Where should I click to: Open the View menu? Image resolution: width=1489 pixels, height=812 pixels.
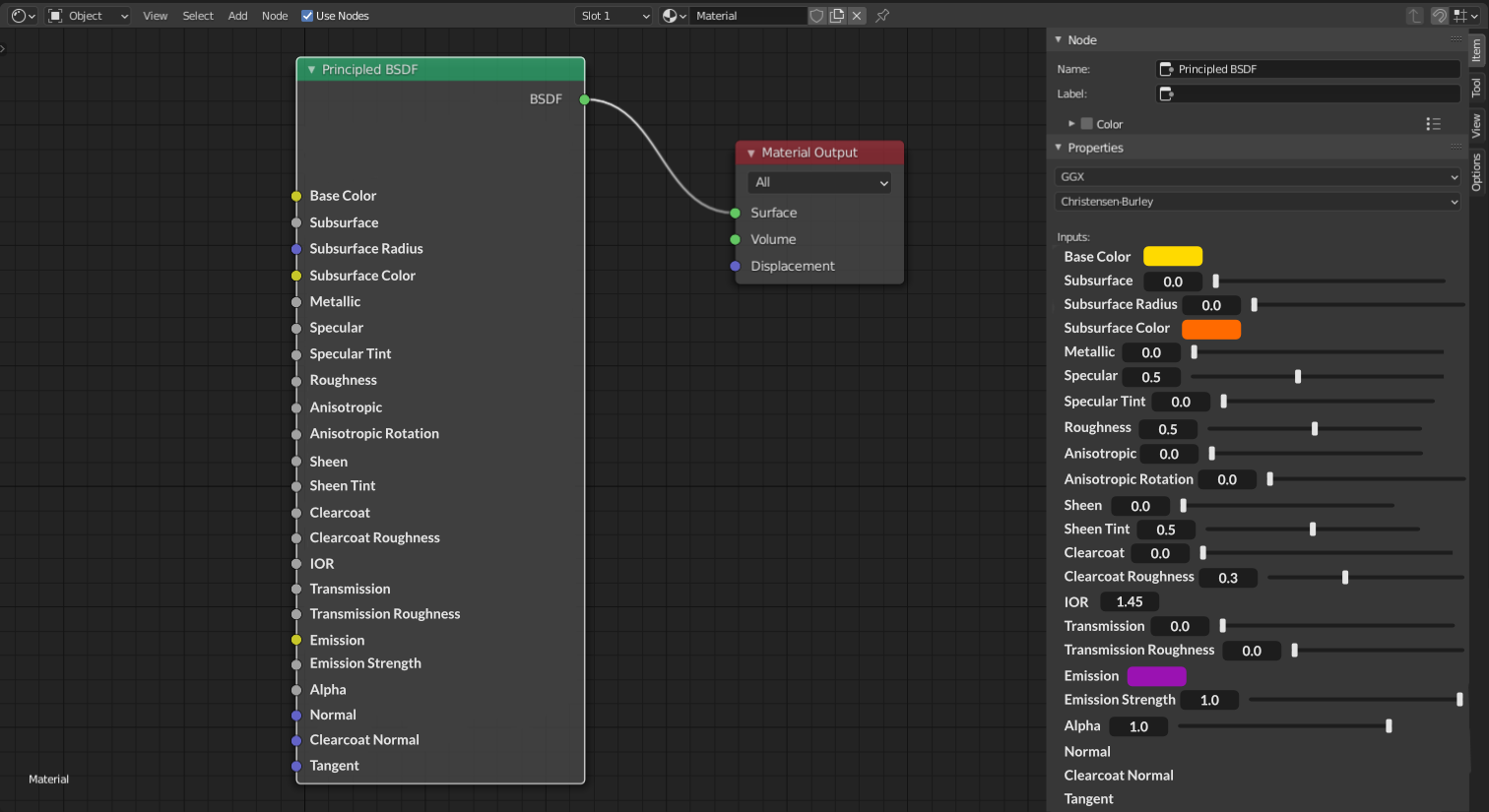156,16
